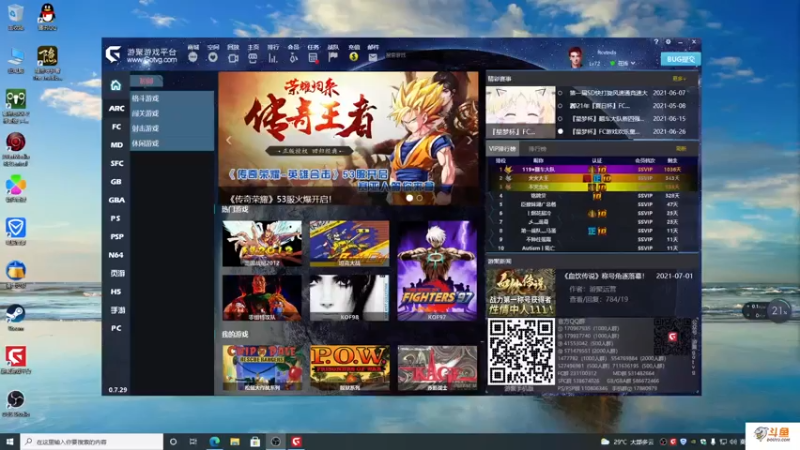This screenshot has height=450, width=800.
Task: Open File Explorer in taskbar
Action: (235, 441)
